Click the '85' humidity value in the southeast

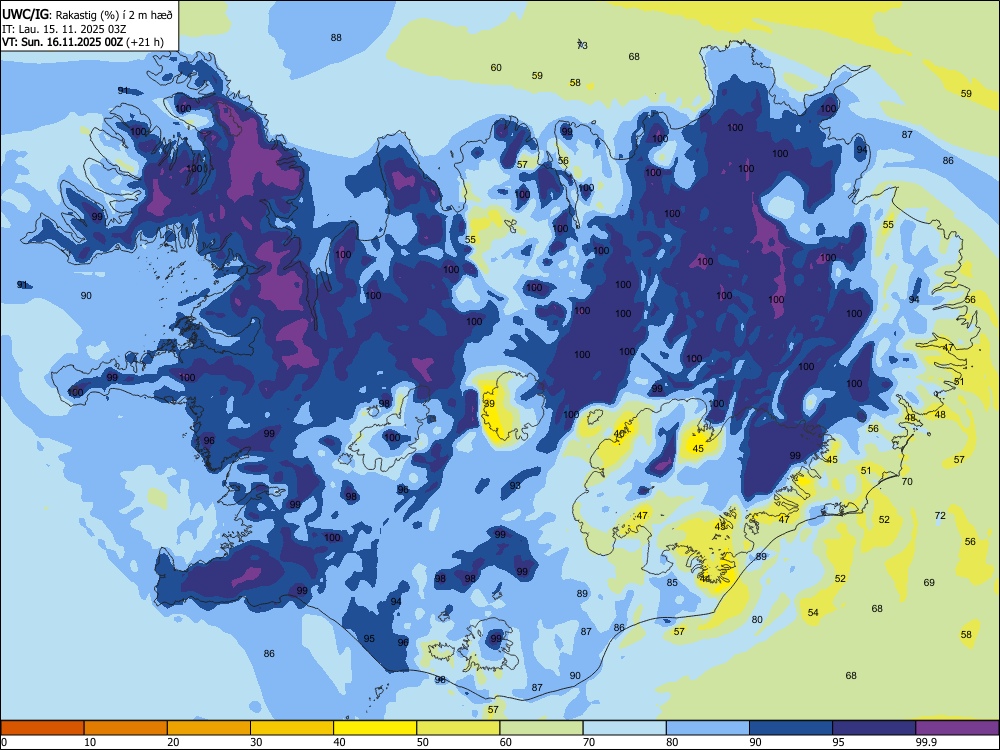(672, 582)
